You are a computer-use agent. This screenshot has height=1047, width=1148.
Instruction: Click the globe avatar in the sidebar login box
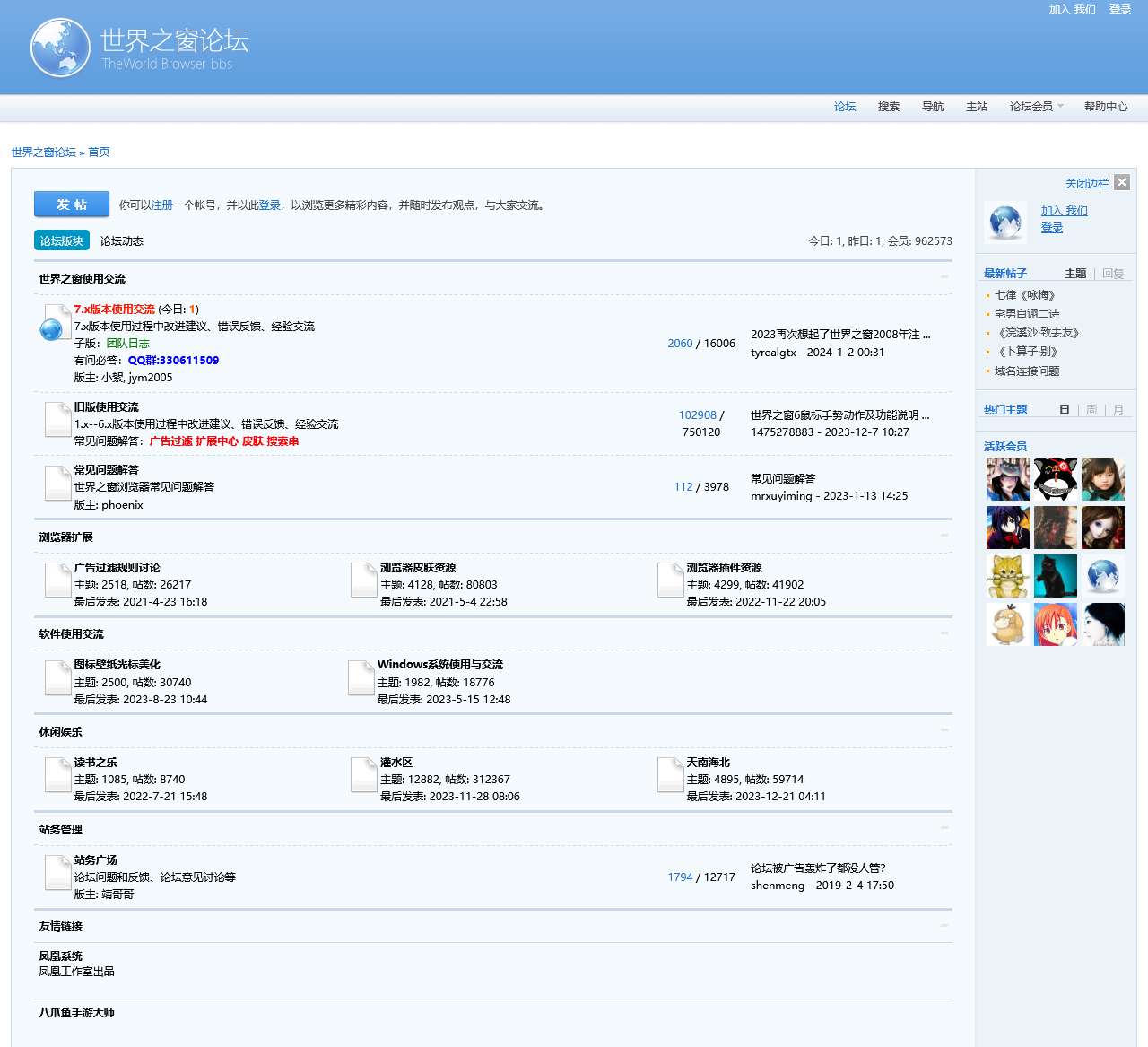(1006, 222)
